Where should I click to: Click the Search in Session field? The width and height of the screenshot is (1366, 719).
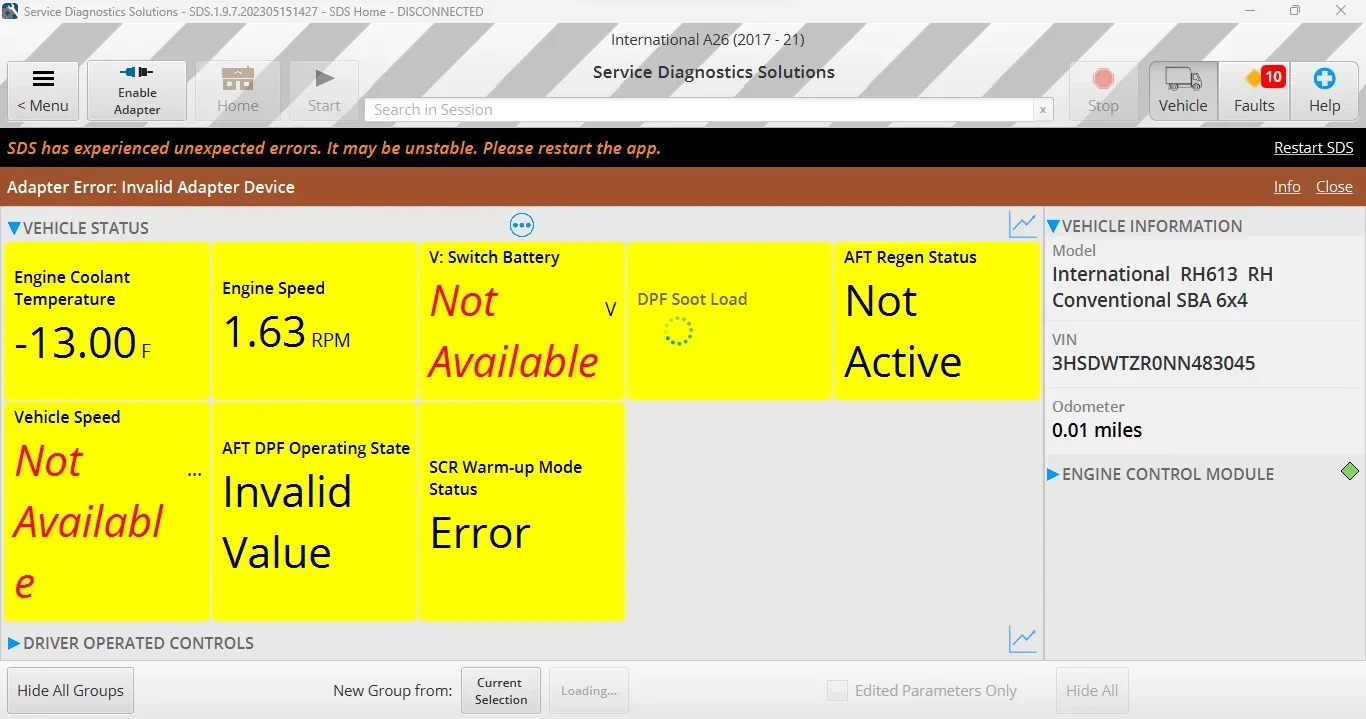tap(700, 110)
